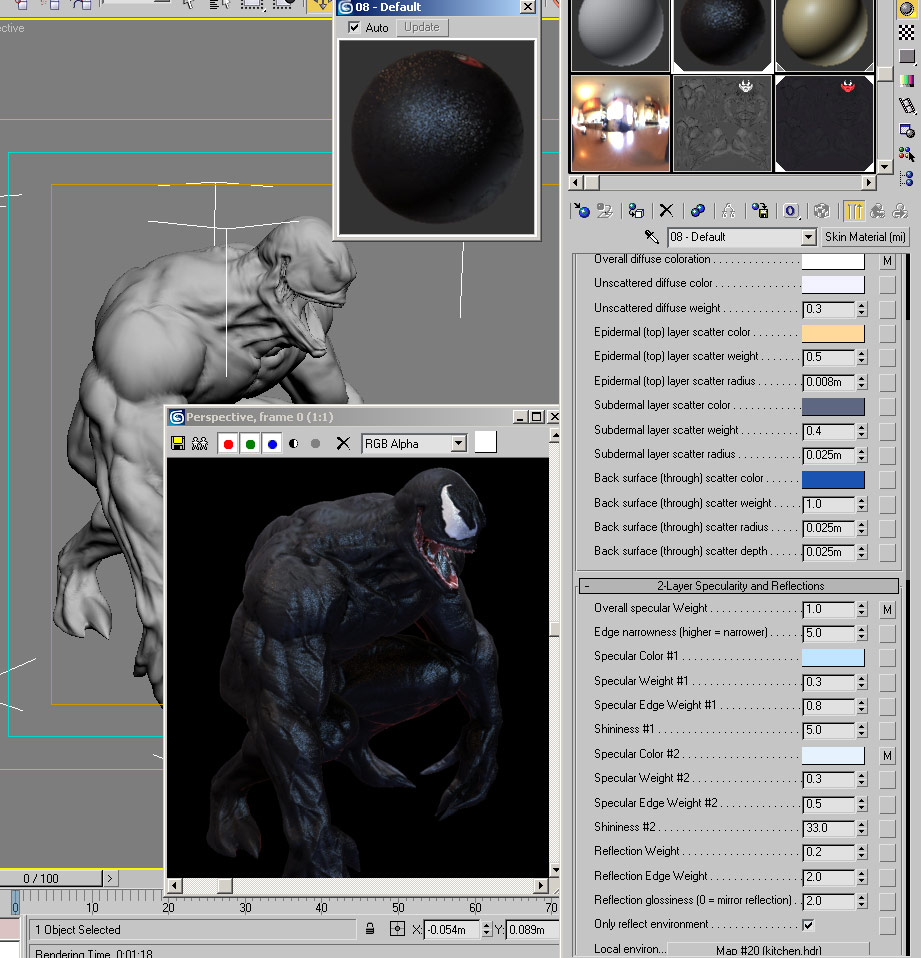Uncheck Auto in 08 - Default preview
This screenshot has height=958, width=921.
click(x=354, y=27)
